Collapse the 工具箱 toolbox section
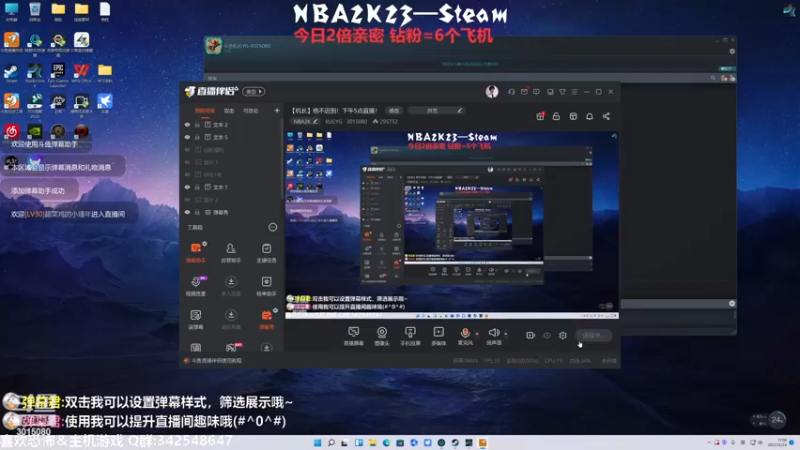This screenshot has height=450, width=800. coord(272,228)
